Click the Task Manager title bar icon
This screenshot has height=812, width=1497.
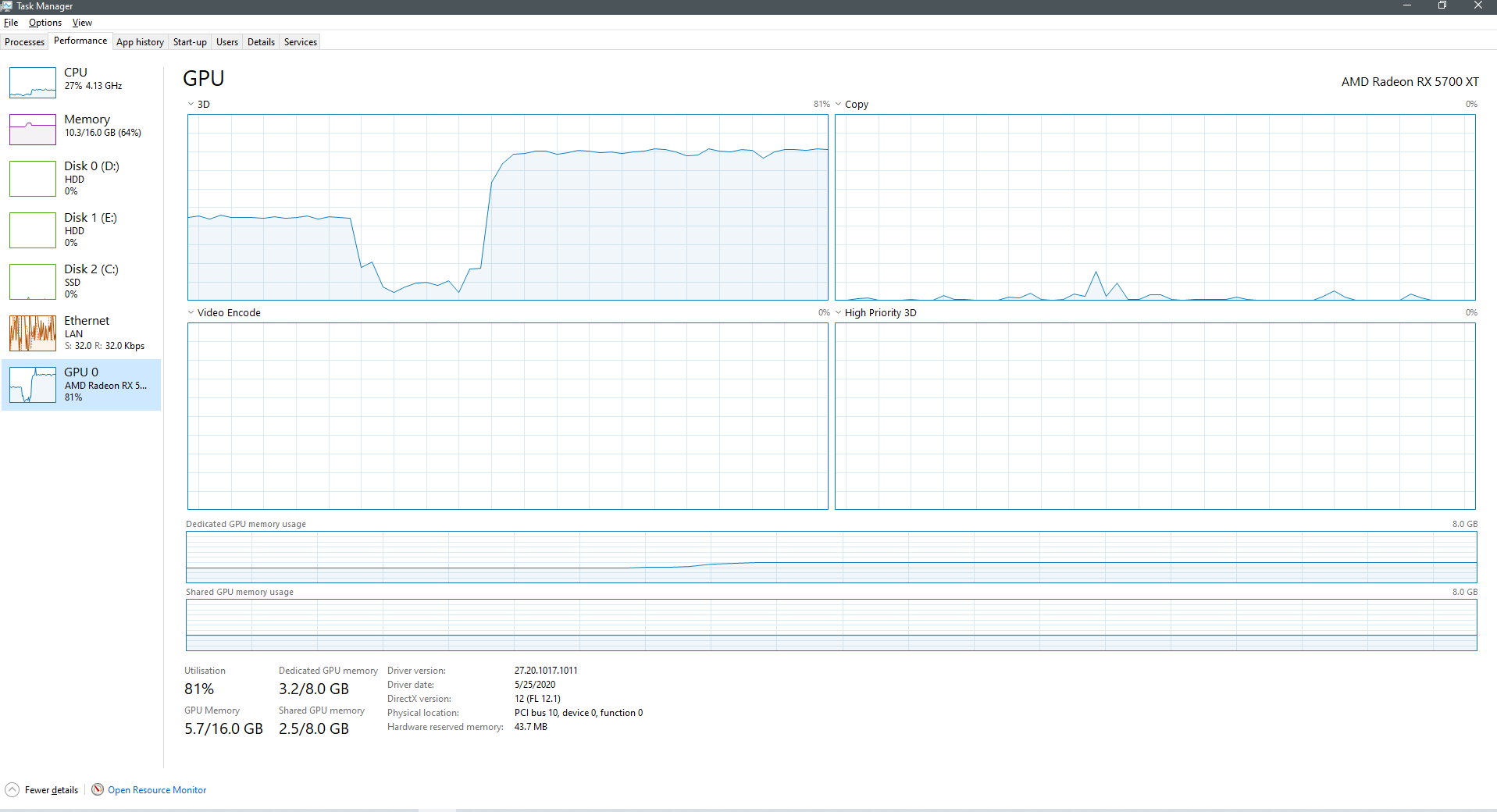pos(7,5)
